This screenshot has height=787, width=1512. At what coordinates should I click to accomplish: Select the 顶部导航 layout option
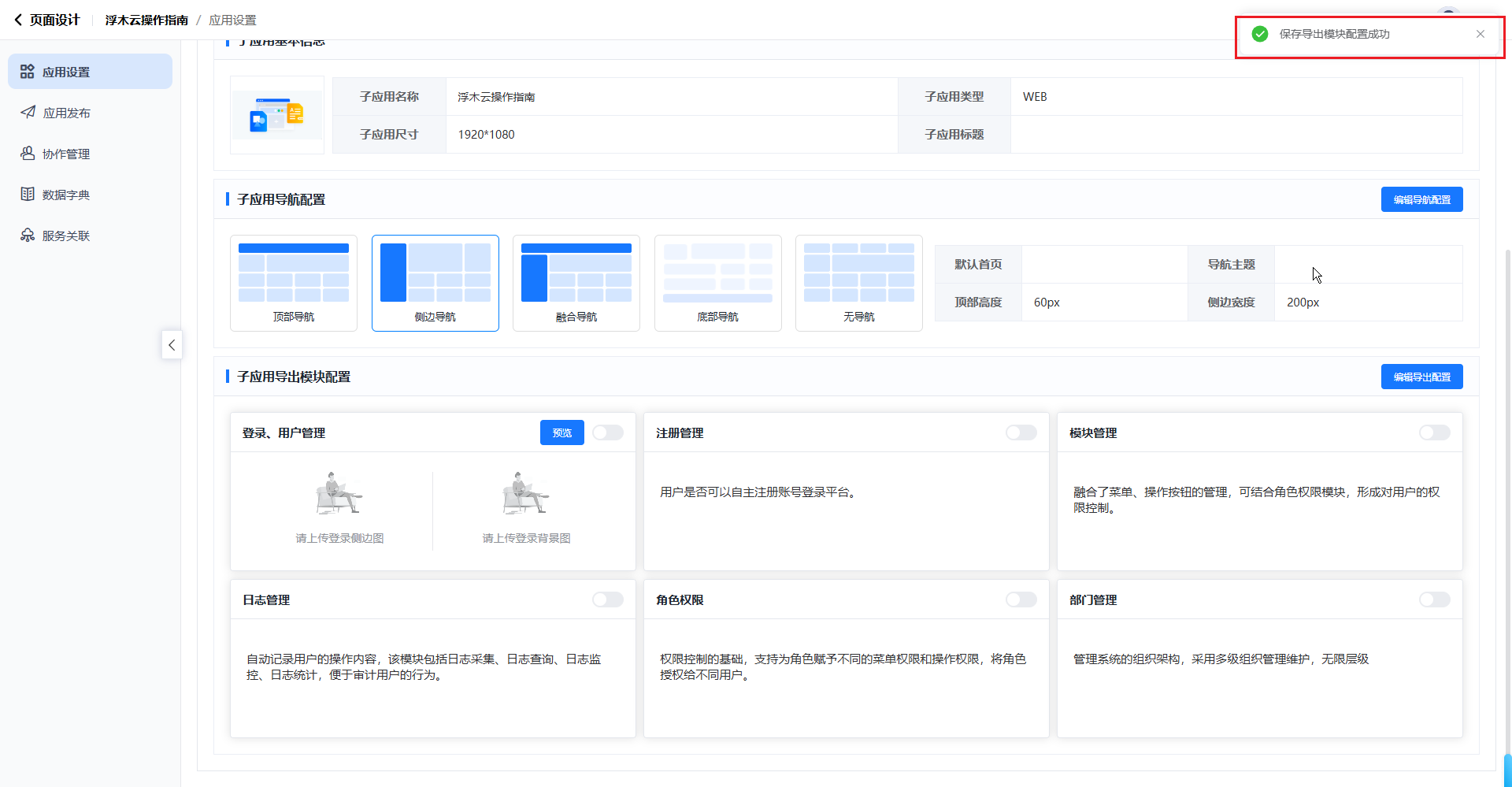[x=294, y=283]
